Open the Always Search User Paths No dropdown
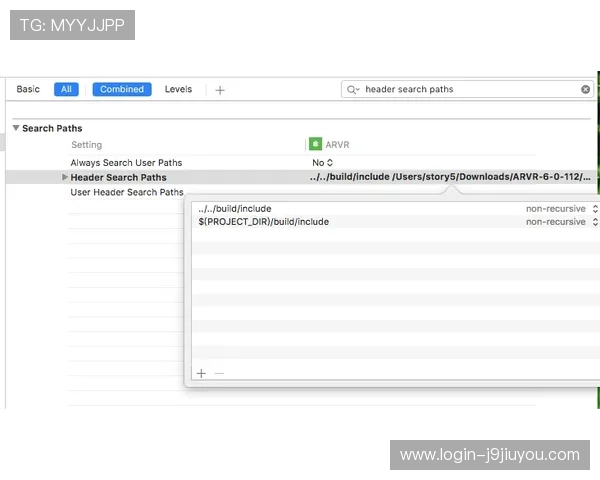Image resolution: width=600 pixels, height=480 pixels. (x=322, y=162)
